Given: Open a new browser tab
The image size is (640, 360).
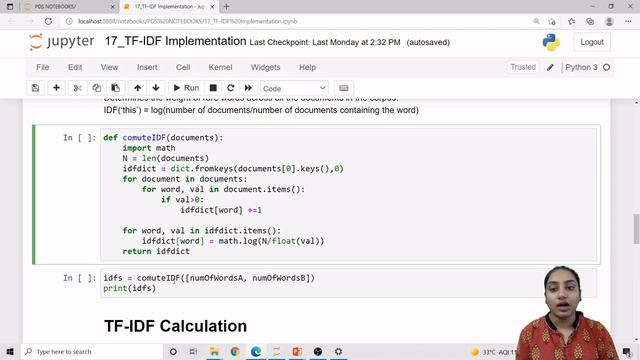Looking at the screenshot, I should tap(227, 7).
